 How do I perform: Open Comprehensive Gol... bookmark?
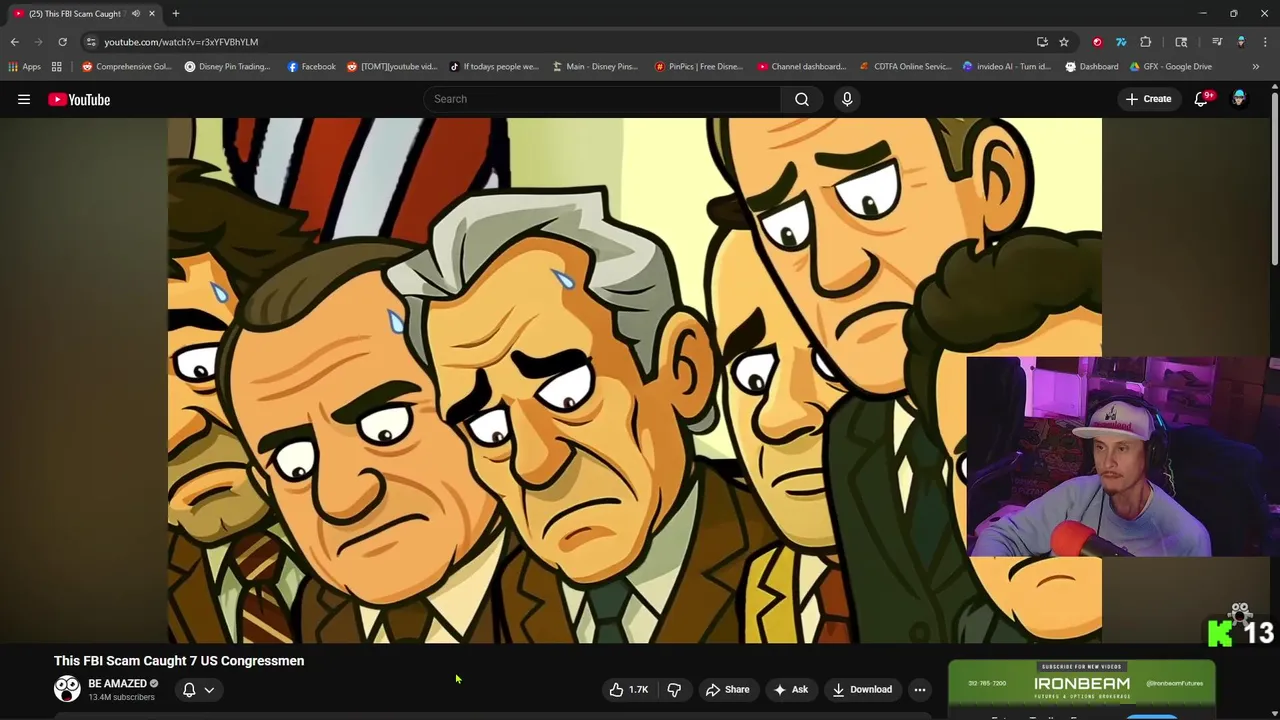(127, 67)
